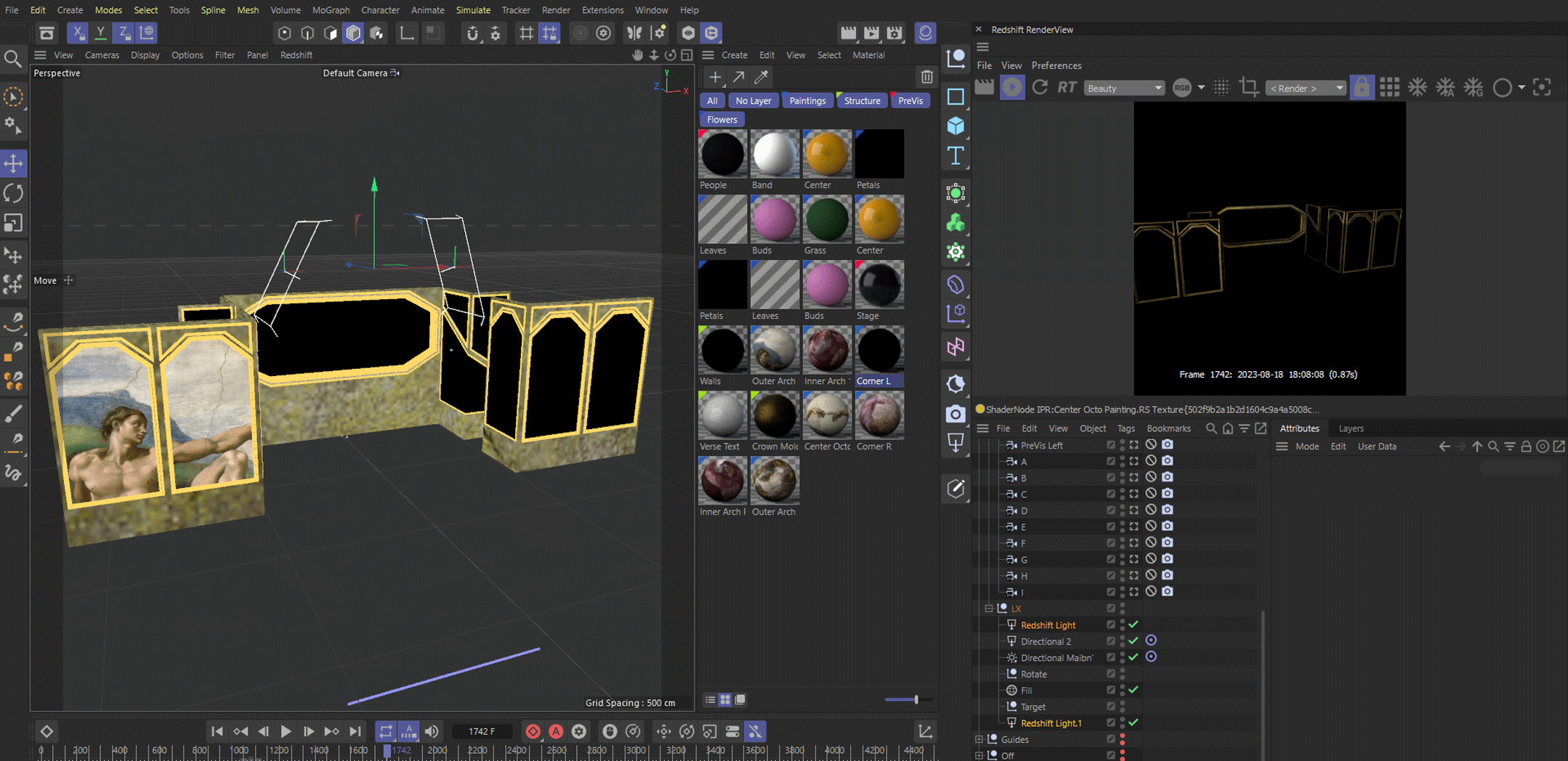The height and width of the screenshot is (761, 1568).
Task: Start the Redshift IPR render
Action: (1011, 88)
